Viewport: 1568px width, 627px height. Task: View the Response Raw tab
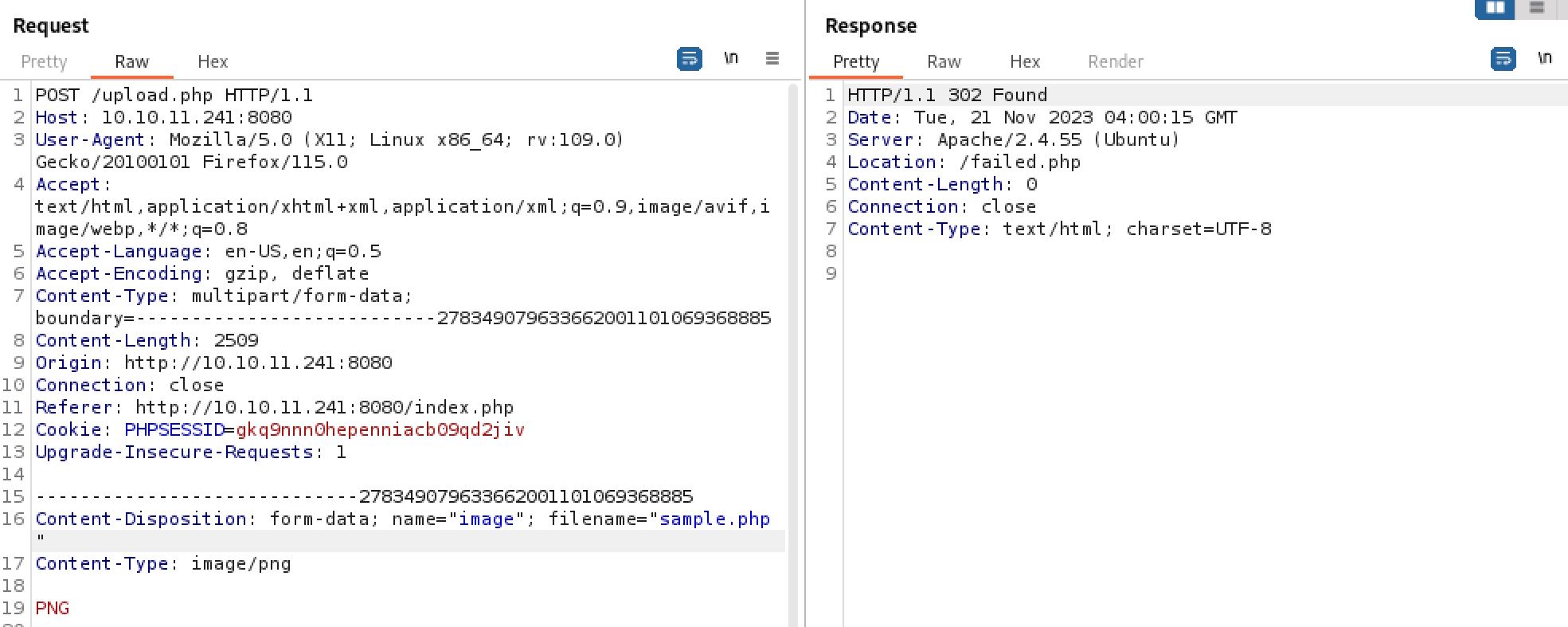tap(944, 62)
